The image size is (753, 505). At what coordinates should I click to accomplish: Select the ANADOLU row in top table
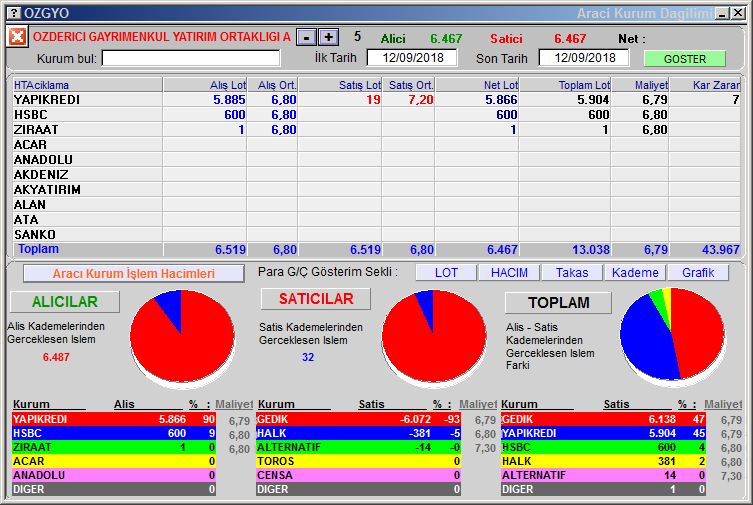coord(376,159)
